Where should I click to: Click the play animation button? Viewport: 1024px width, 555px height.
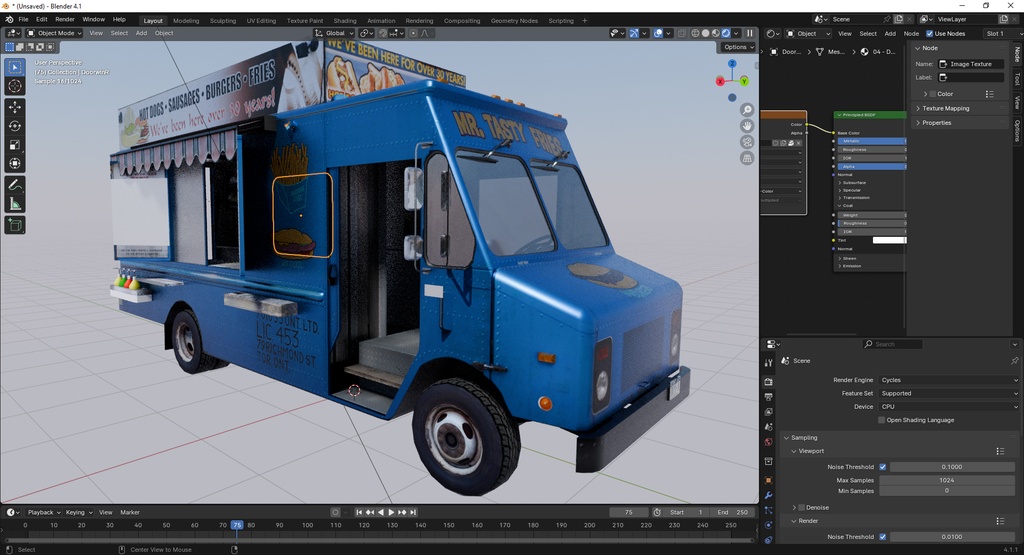391,513
